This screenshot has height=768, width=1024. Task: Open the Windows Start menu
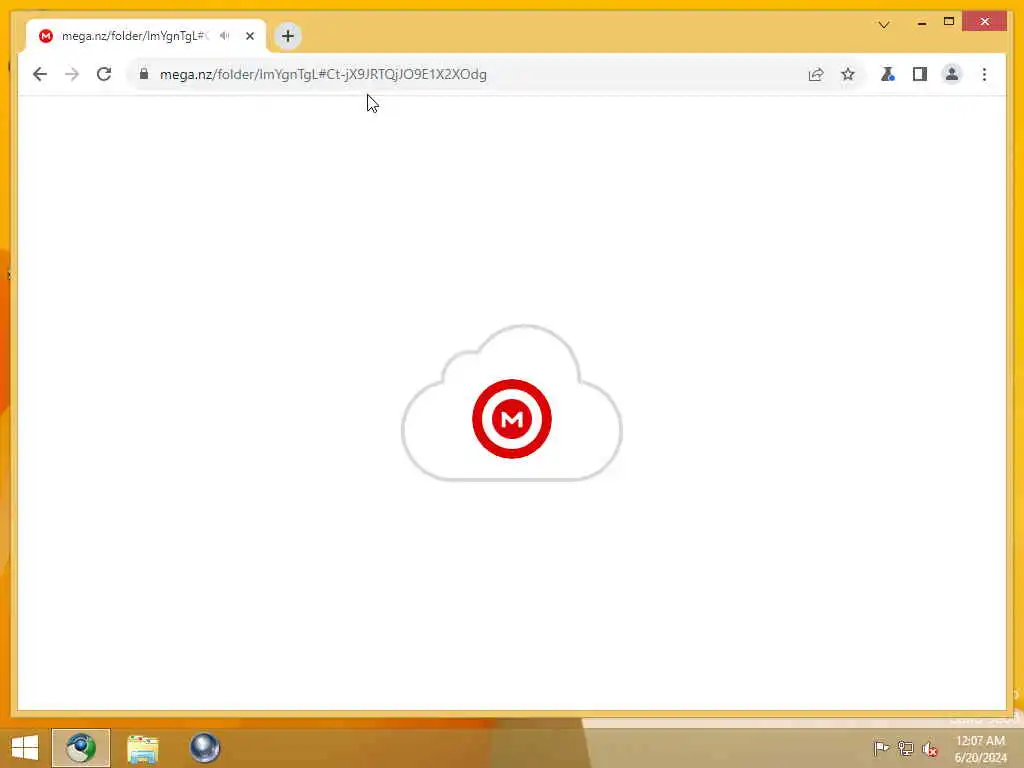[25, 748]
